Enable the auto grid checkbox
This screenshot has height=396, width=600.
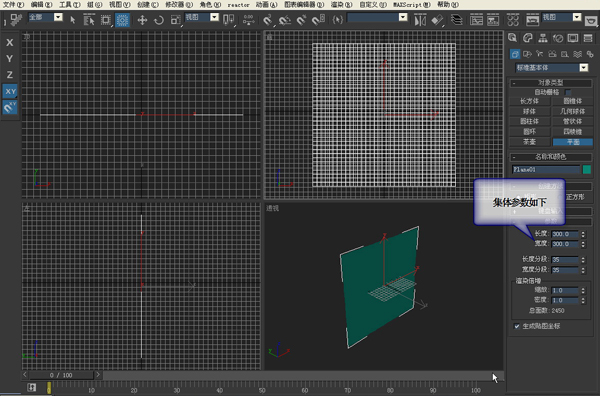(568, 92)
